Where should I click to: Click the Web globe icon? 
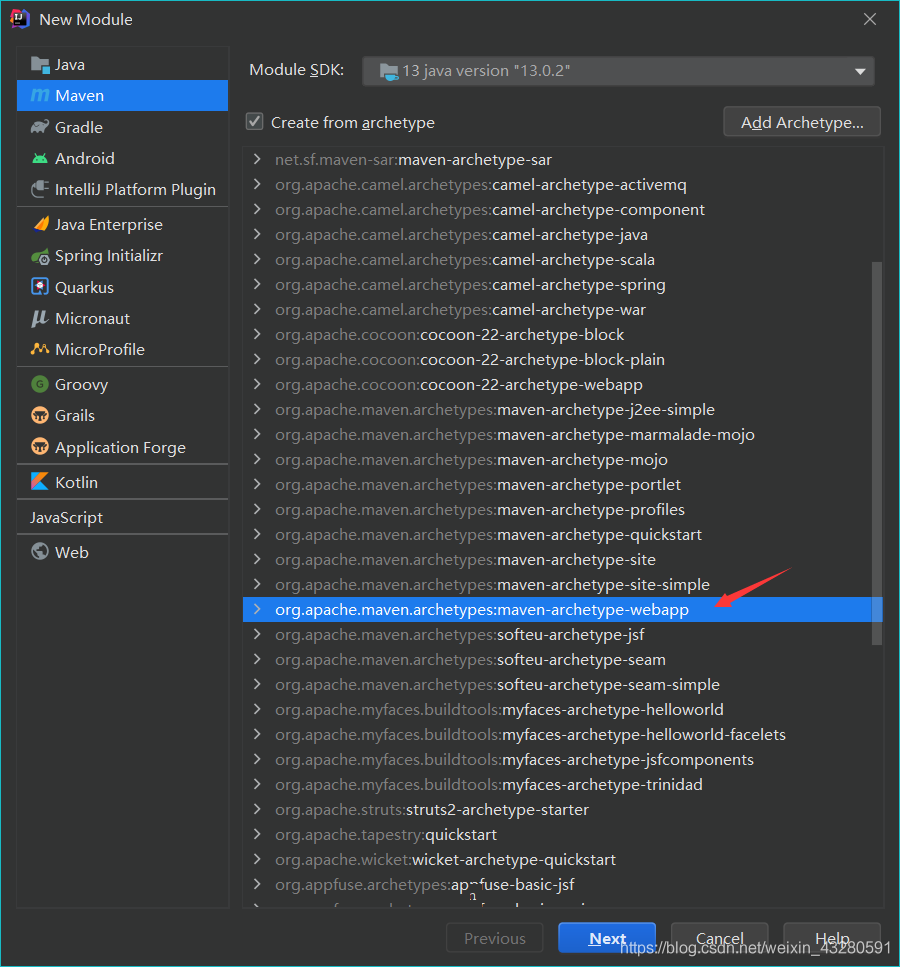pos(40,551)
